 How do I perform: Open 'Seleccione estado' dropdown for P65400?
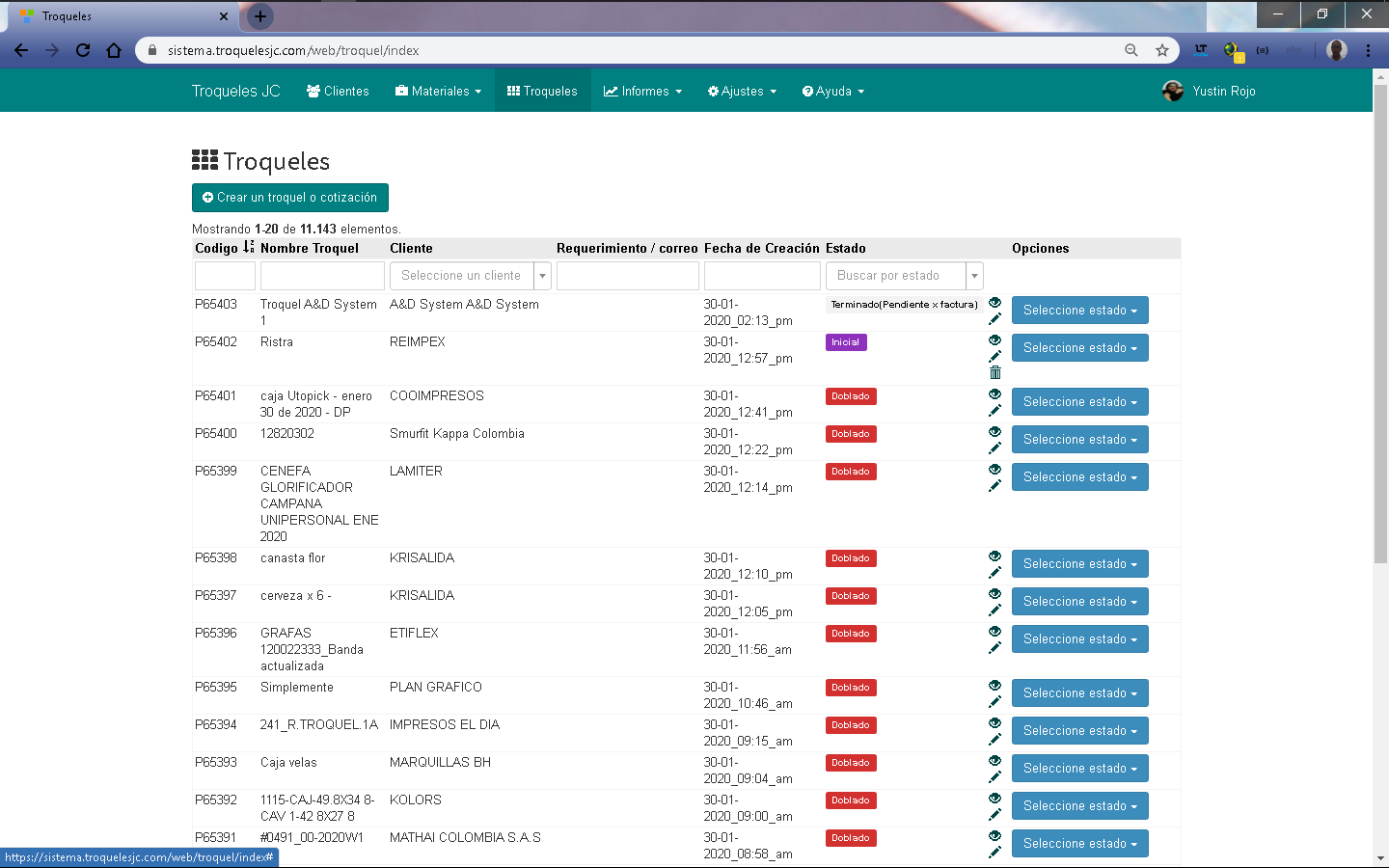coord(1079,440)
